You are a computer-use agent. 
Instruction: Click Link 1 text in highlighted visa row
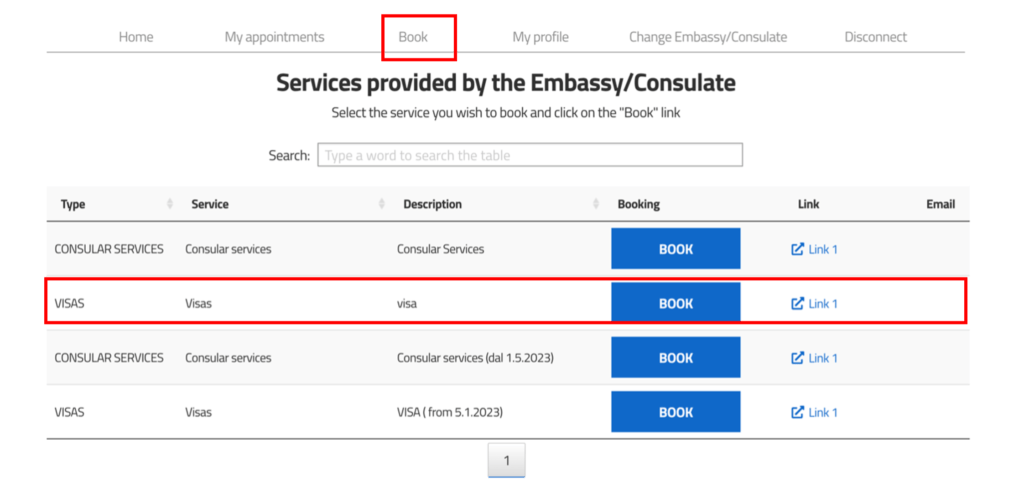click(x=823, y=304)
